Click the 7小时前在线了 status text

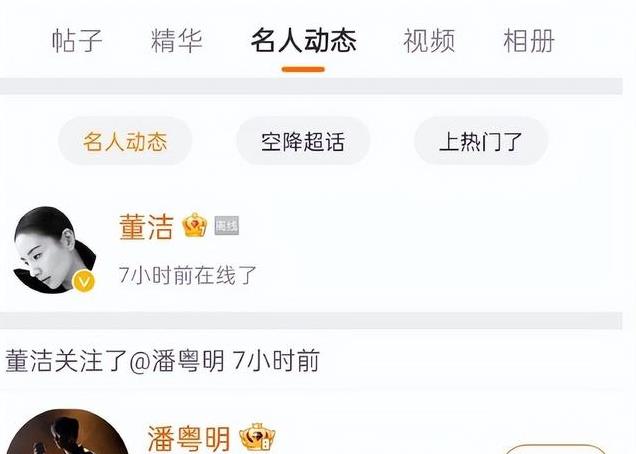click(188, 275)
